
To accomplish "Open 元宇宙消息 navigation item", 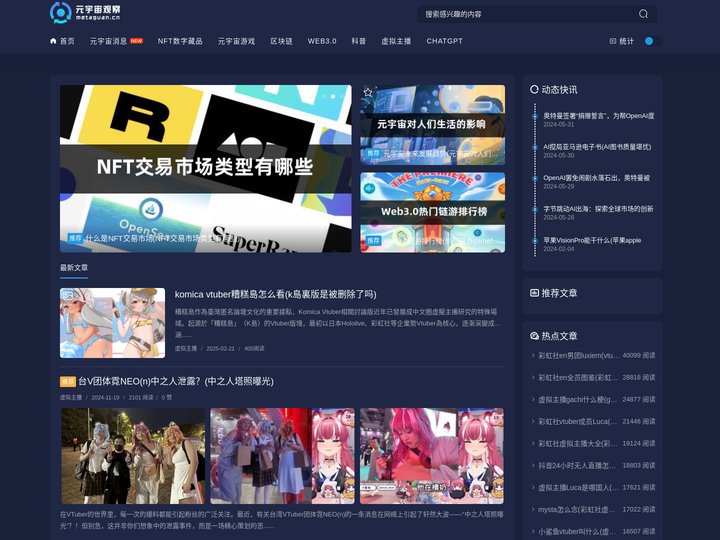I will [108, 41].
